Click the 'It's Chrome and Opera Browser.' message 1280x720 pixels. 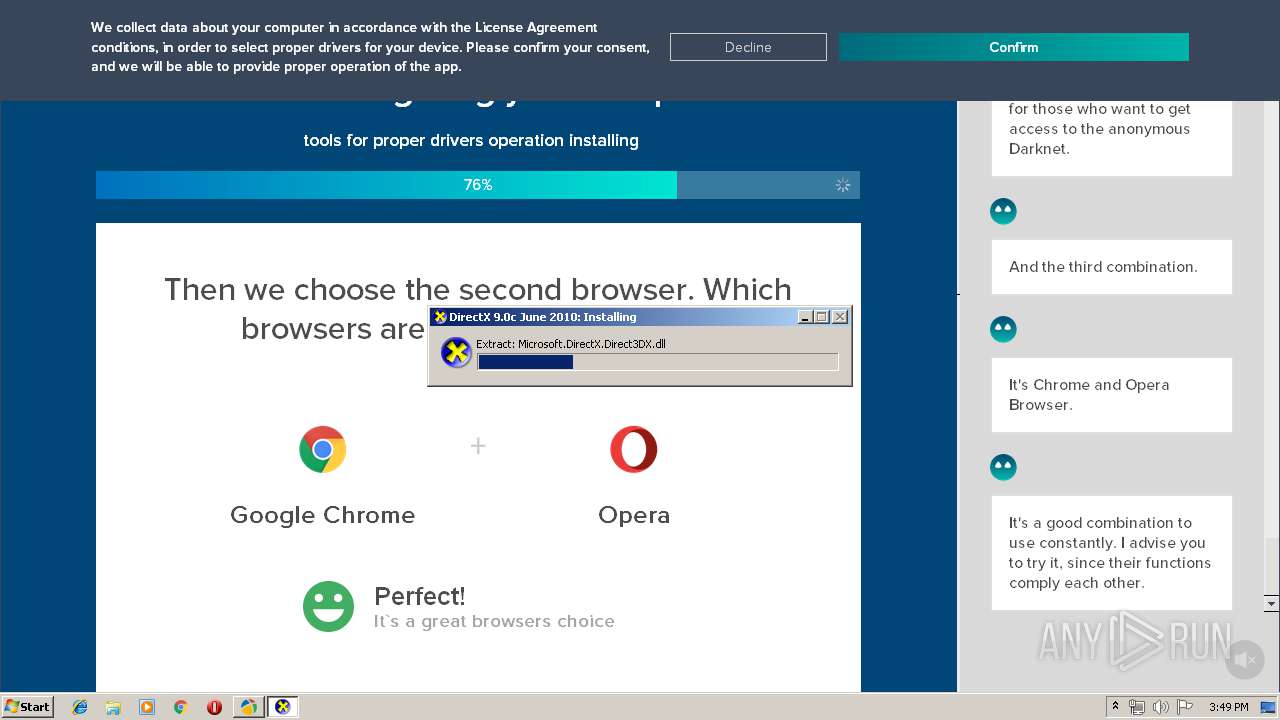coord(1111,395)
